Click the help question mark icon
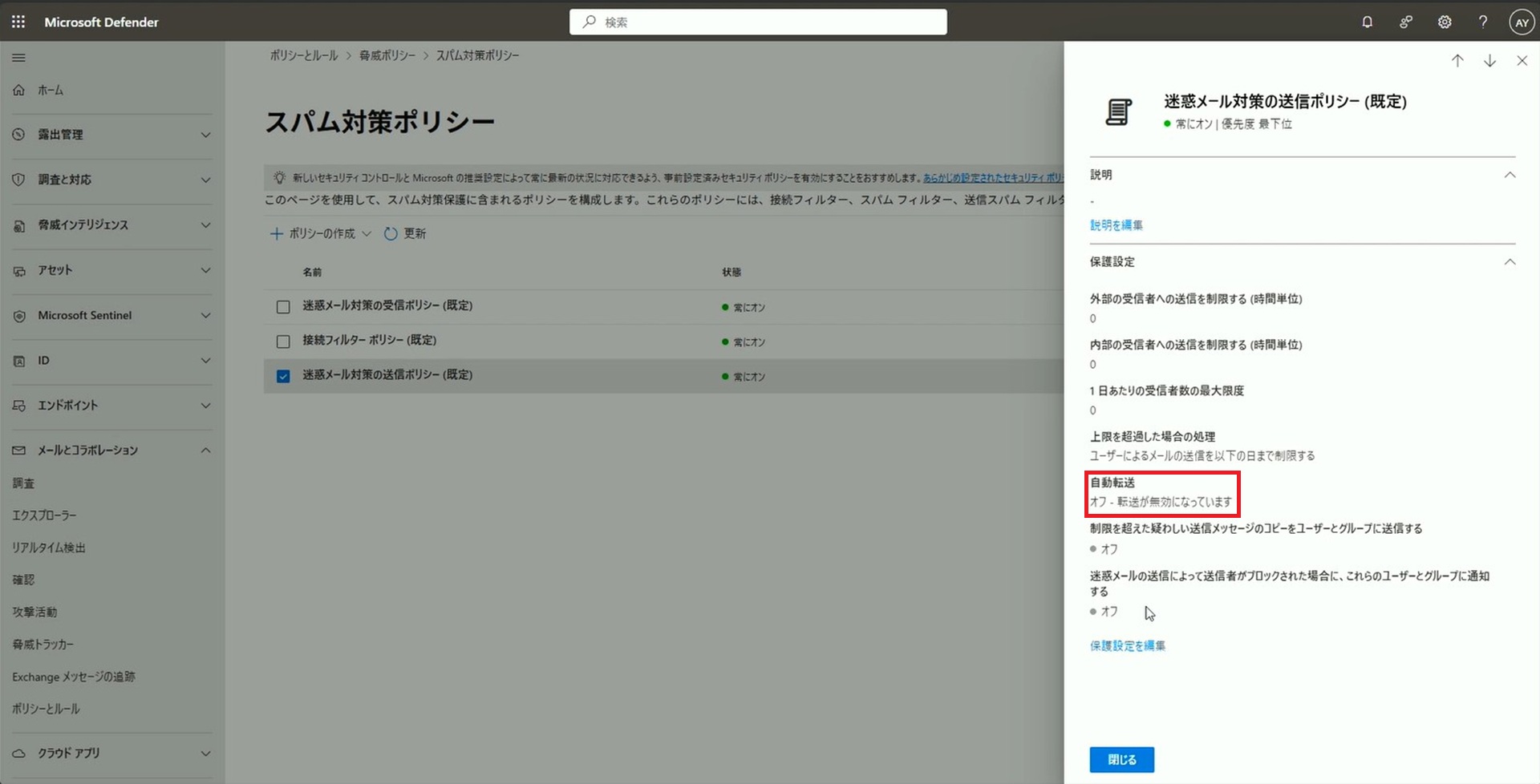The image size is (1540, 784). coord(1482,22)
